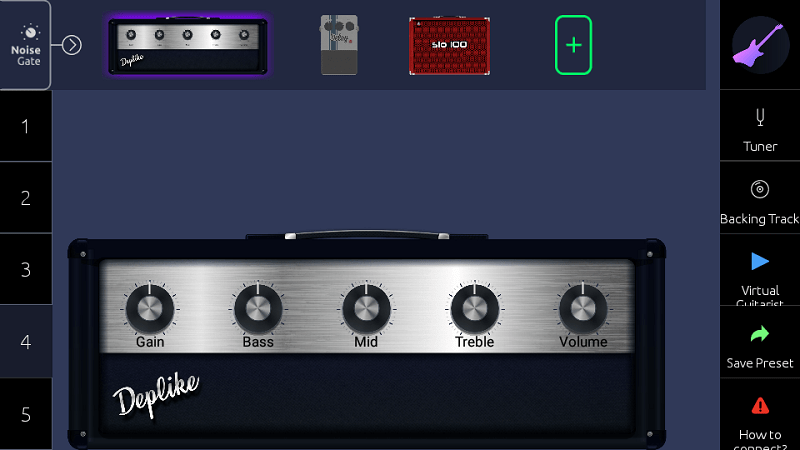Viewport: 800px width, 450px height.
Task: Click the Gain knob
Action: pyautogui.click(x=149, y=309)
